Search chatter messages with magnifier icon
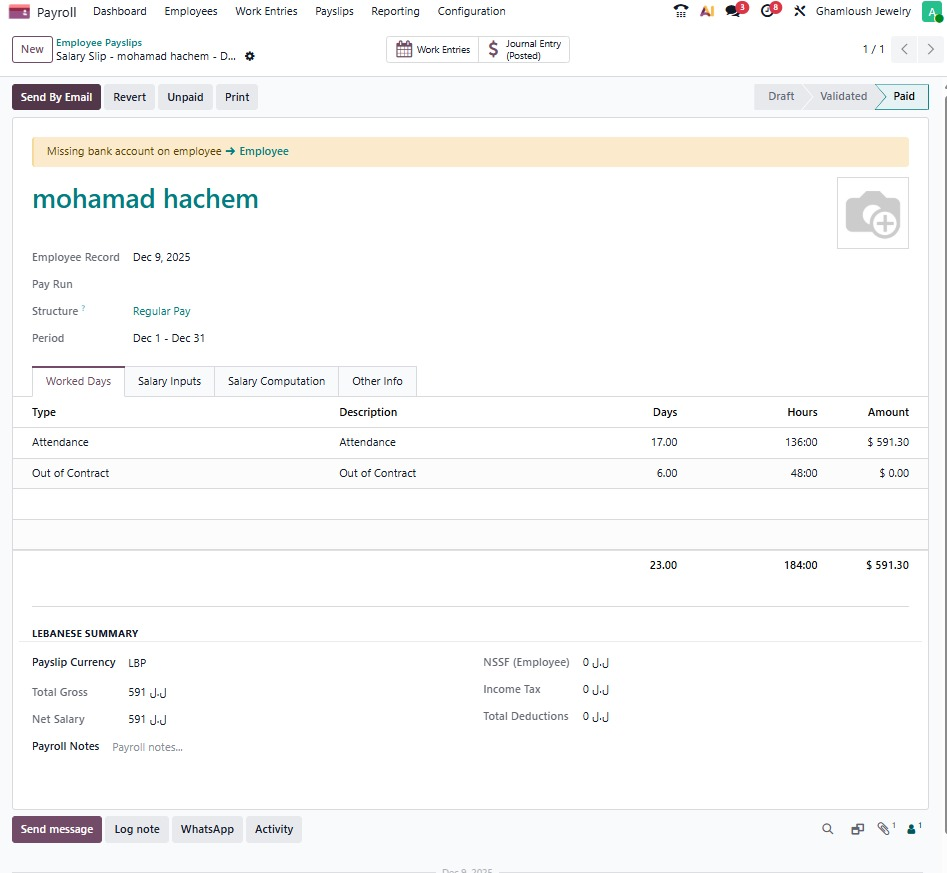 coord(827,829)
